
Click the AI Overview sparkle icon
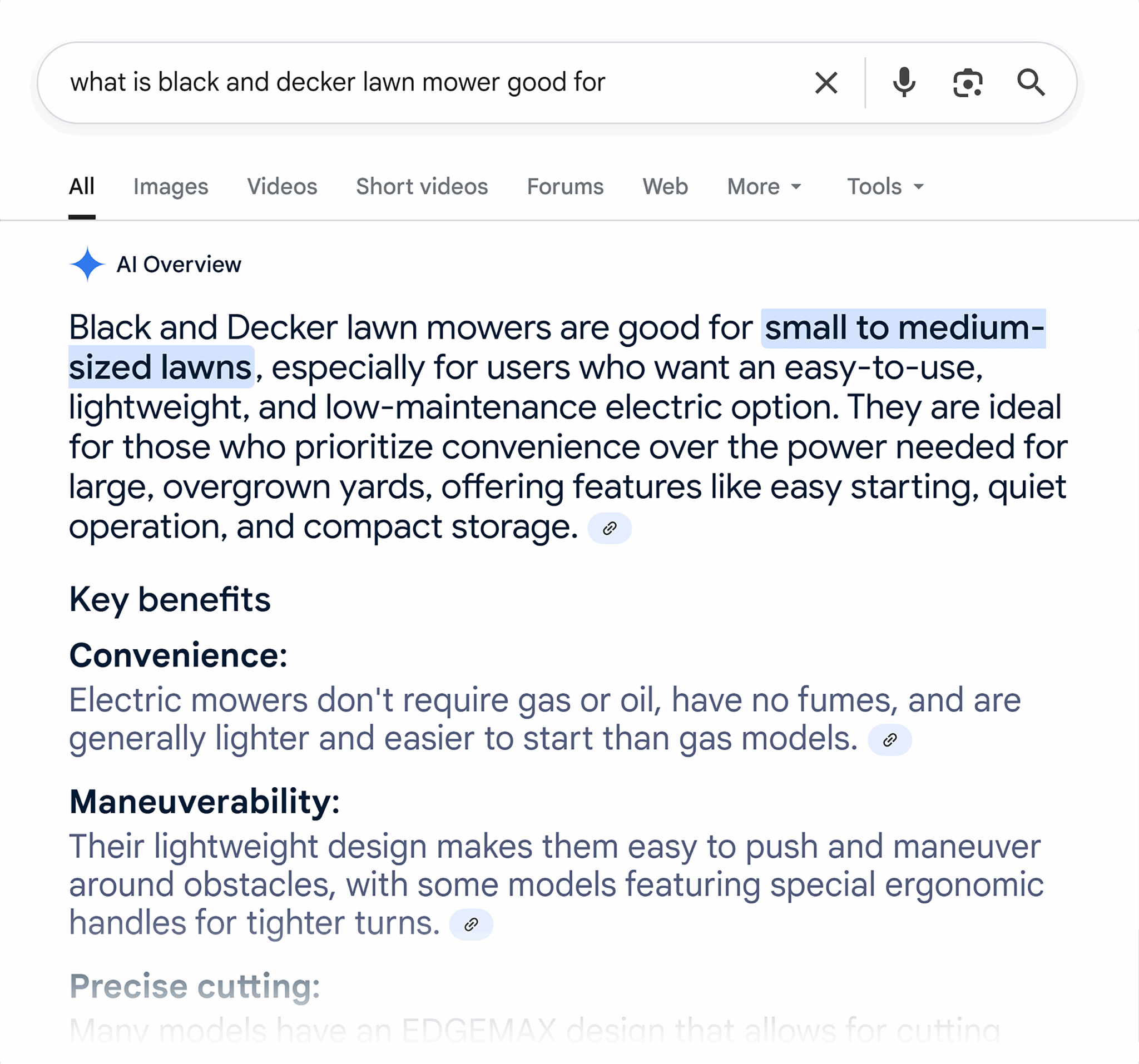pos(87,265)
